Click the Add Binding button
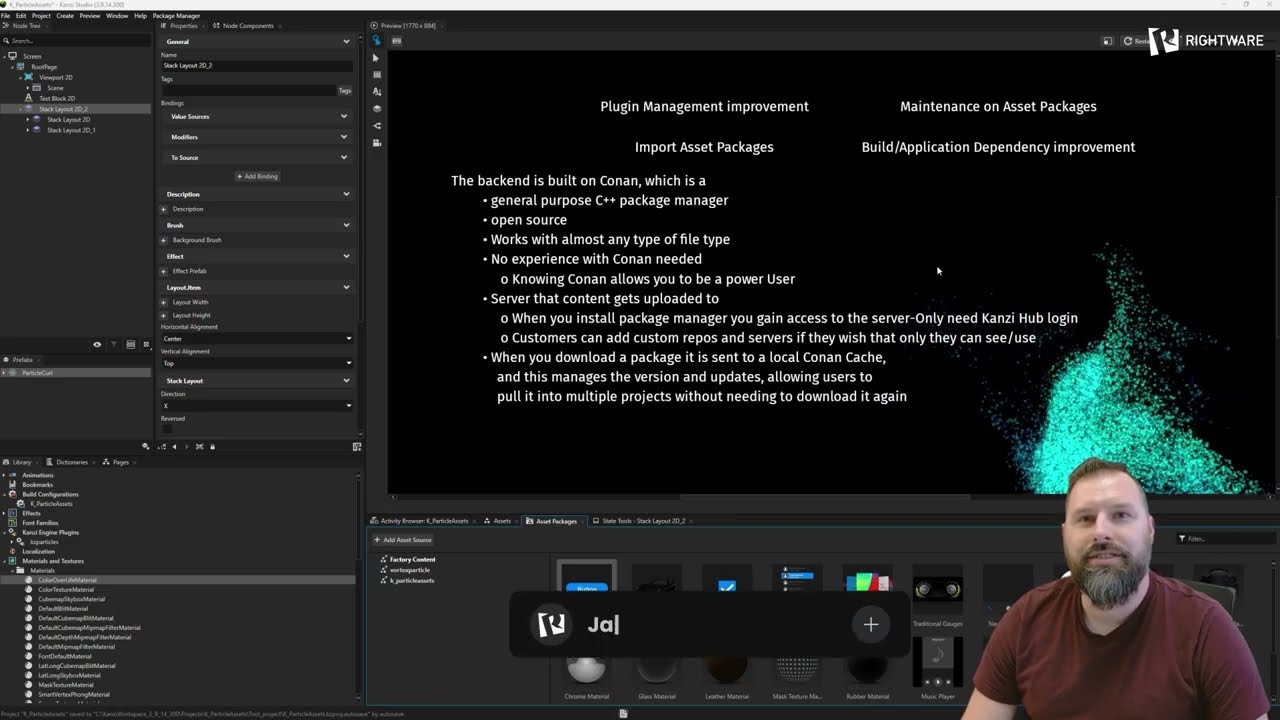Viewport: 1280px width, 720px height. click(x=258, y=176)
